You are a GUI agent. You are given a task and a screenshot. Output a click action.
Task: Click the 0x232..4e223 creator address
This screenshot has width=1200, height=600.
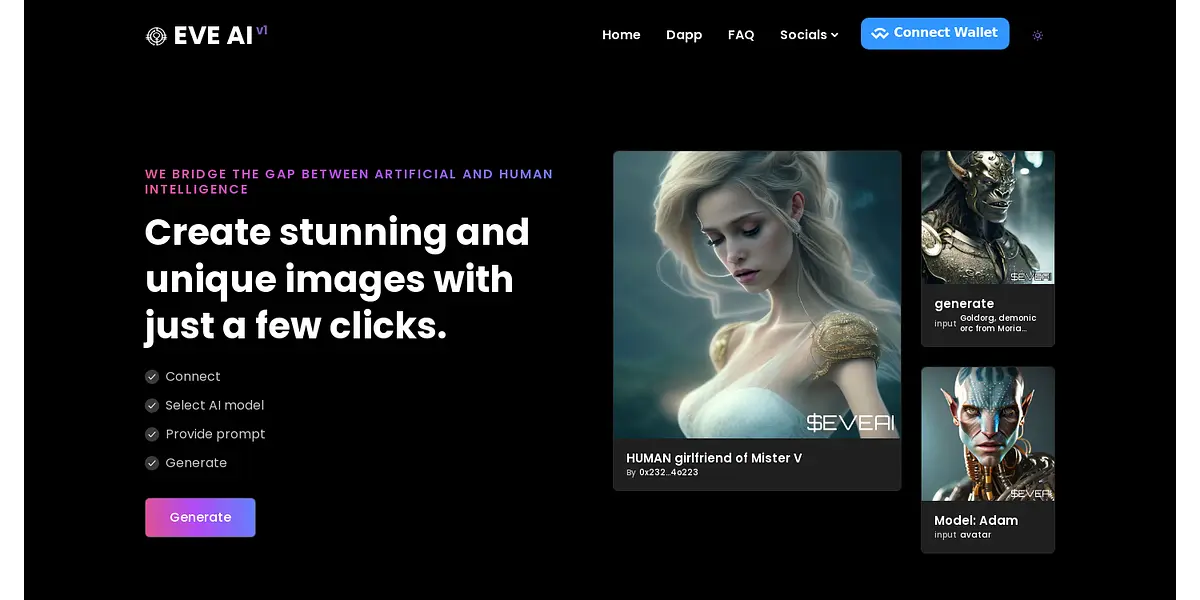click(x=668, y=472)
